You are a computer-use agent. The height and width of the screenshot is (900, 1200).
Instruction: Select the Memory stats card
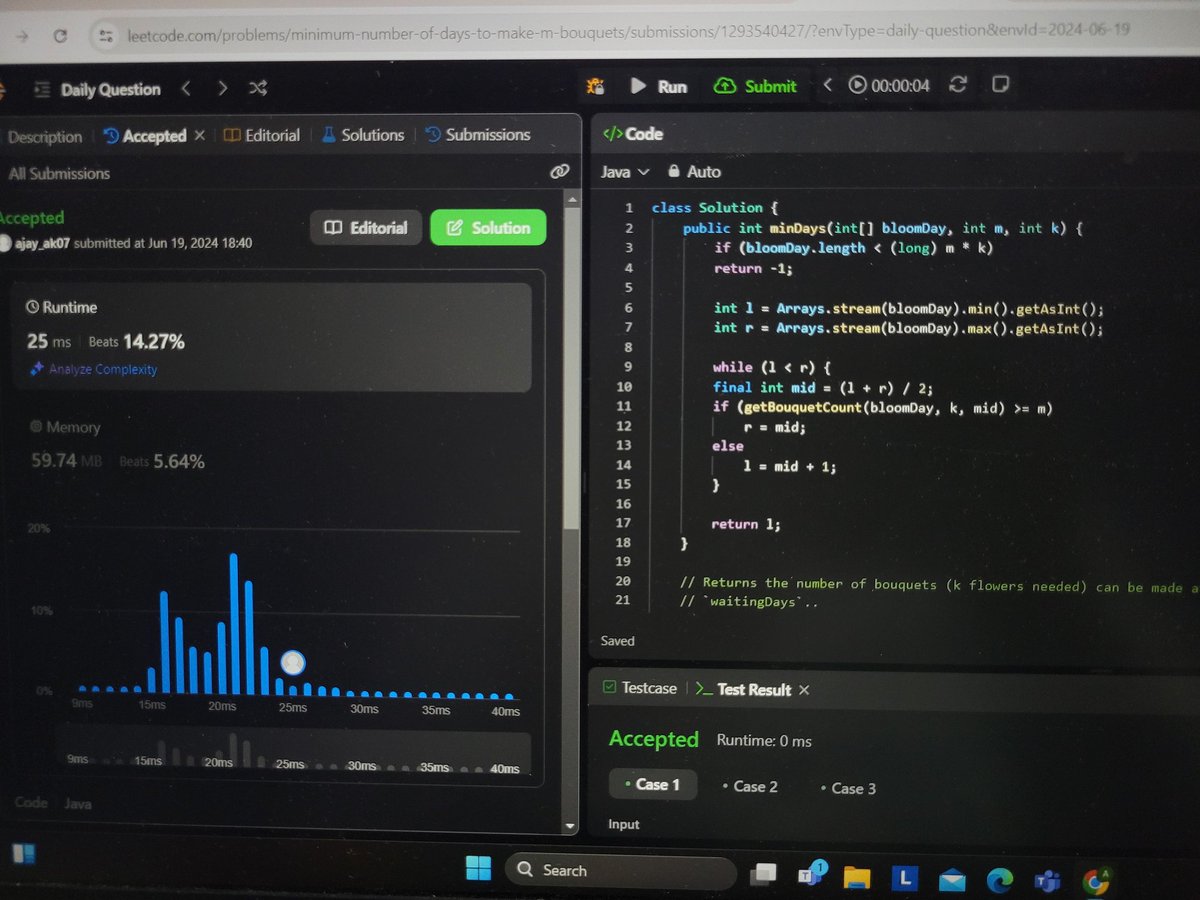(x=271, y=444)
